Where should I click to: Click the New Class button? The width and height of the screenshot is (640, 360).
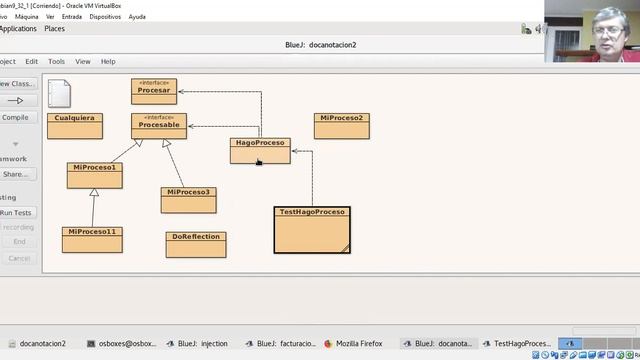(18, 84)
